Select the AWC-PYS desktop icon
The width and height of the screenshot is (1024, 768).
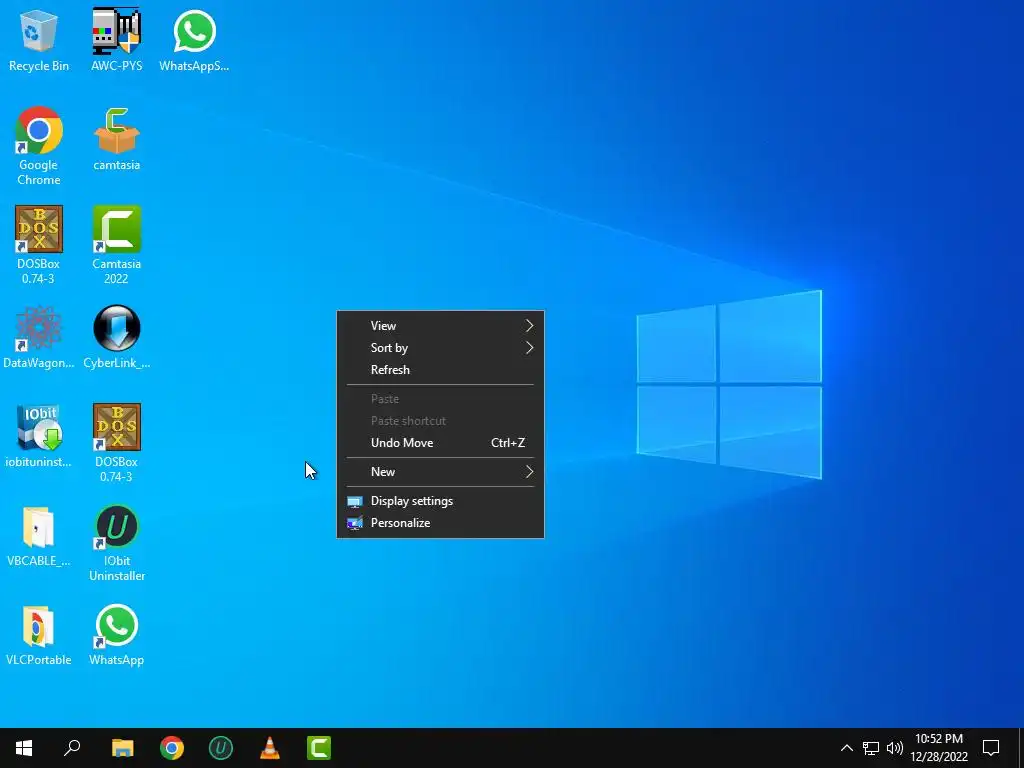click(x=116, y=40)
